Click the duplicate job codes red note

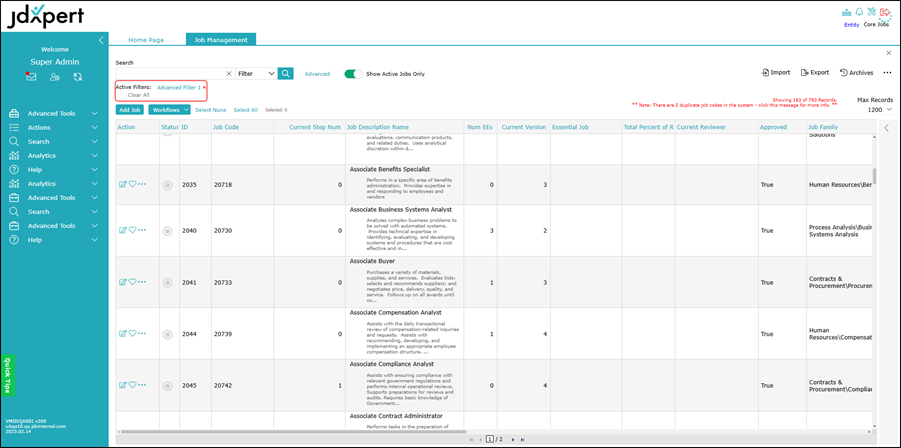(734, 105)
